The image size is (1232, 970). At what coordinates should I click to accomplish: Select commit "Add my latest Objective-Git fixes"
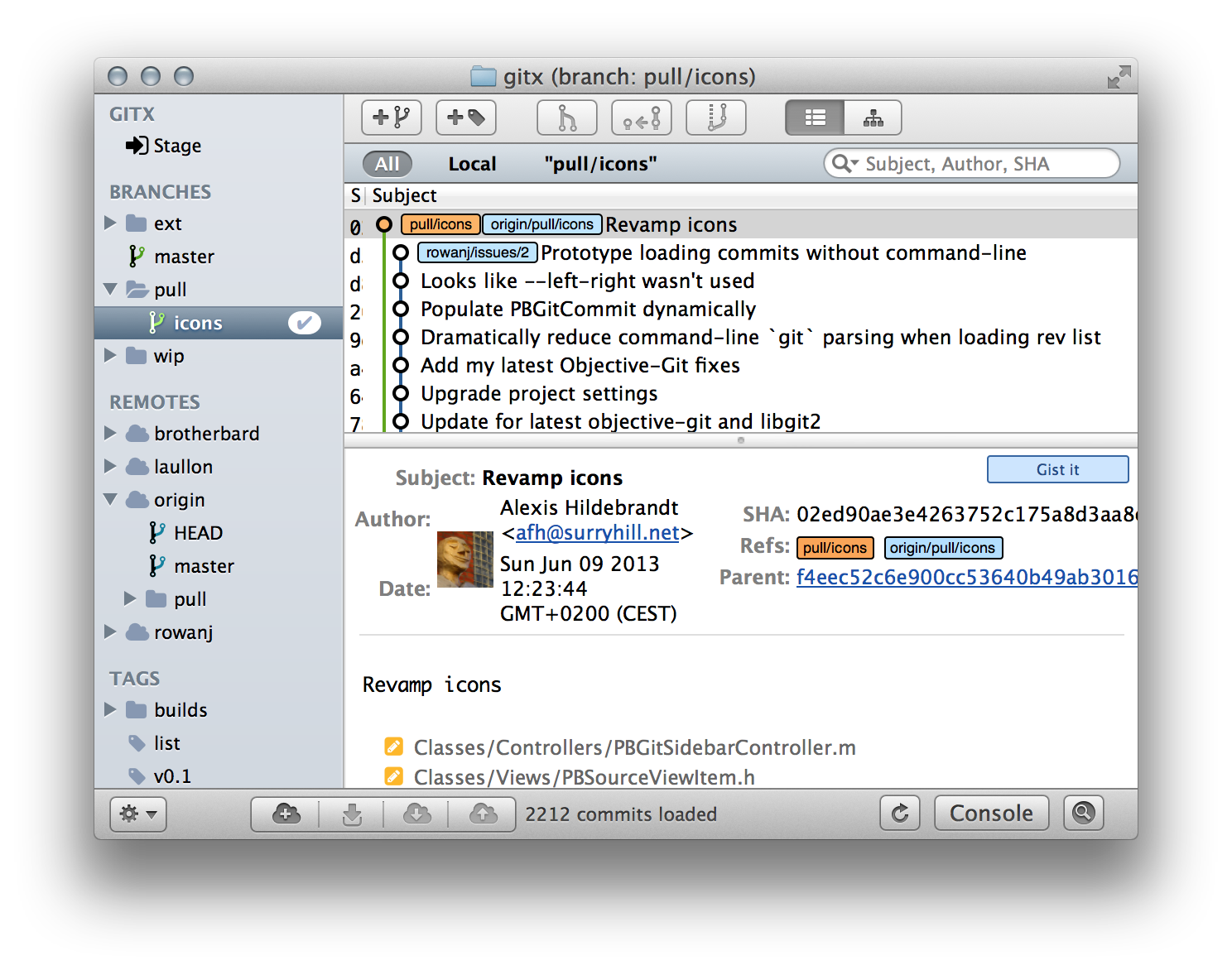[x=740, y=366]
